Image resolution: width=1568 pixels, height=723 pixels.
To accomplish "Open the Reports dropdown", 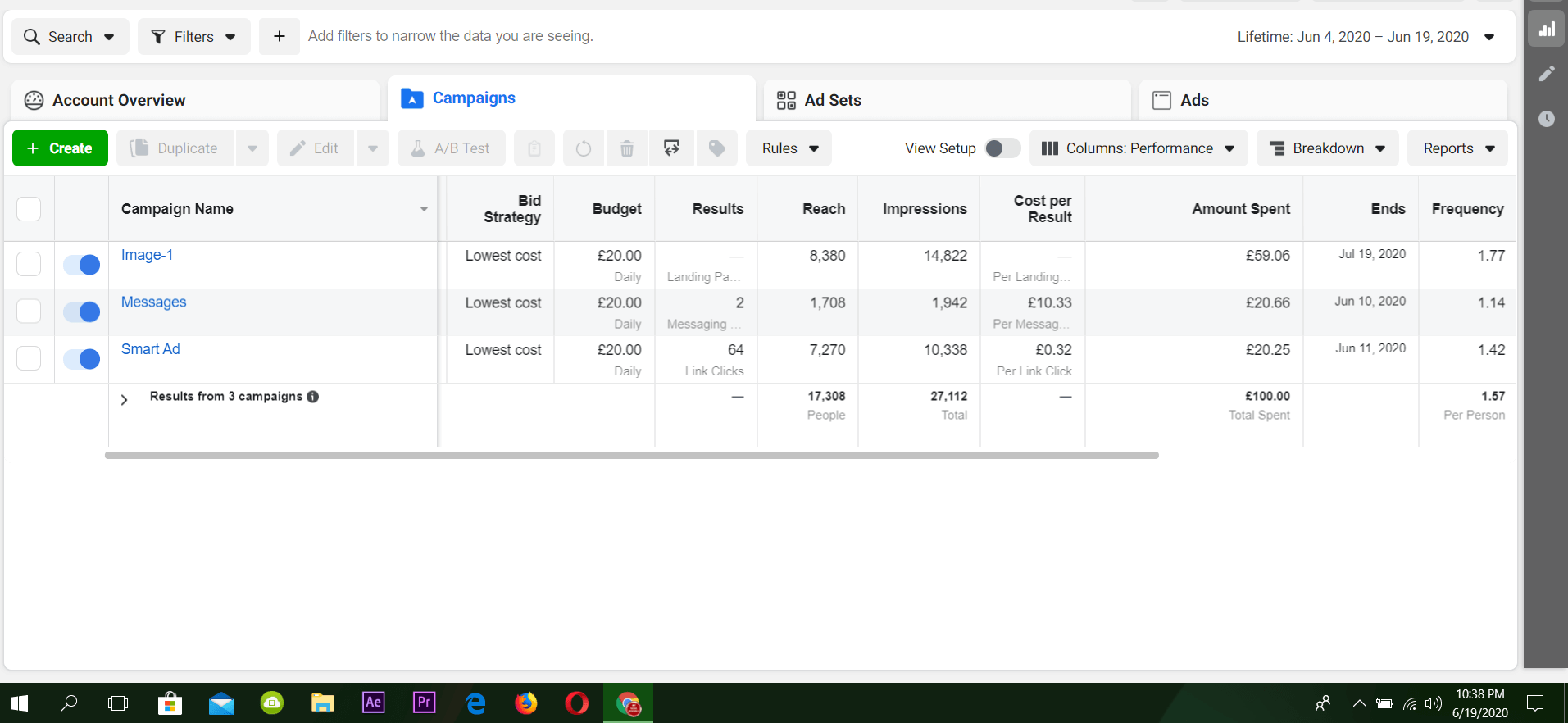I will 1458,148.
